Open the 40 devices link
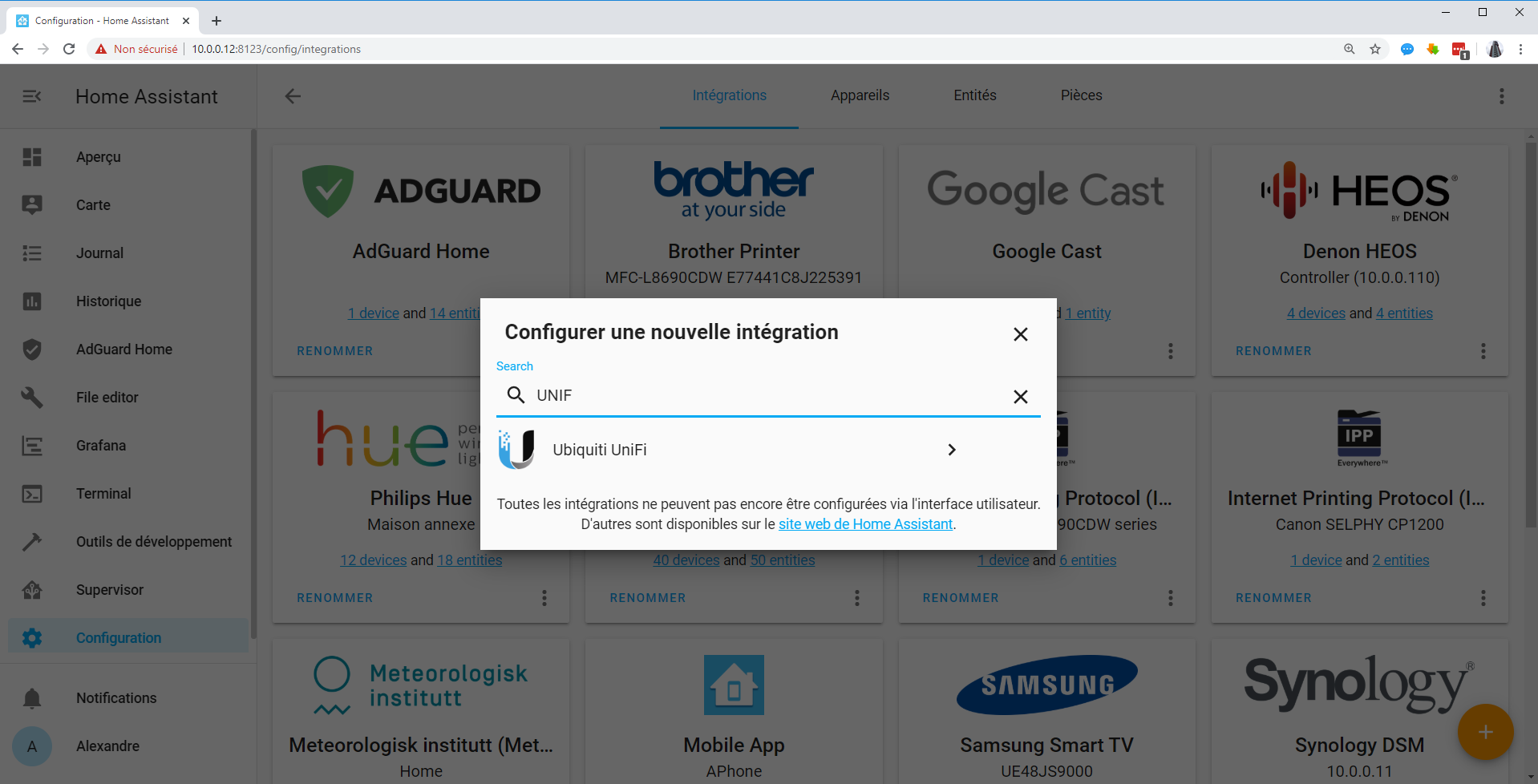The width and height of the screenshot is (1538, 784). tap(686, 560)
